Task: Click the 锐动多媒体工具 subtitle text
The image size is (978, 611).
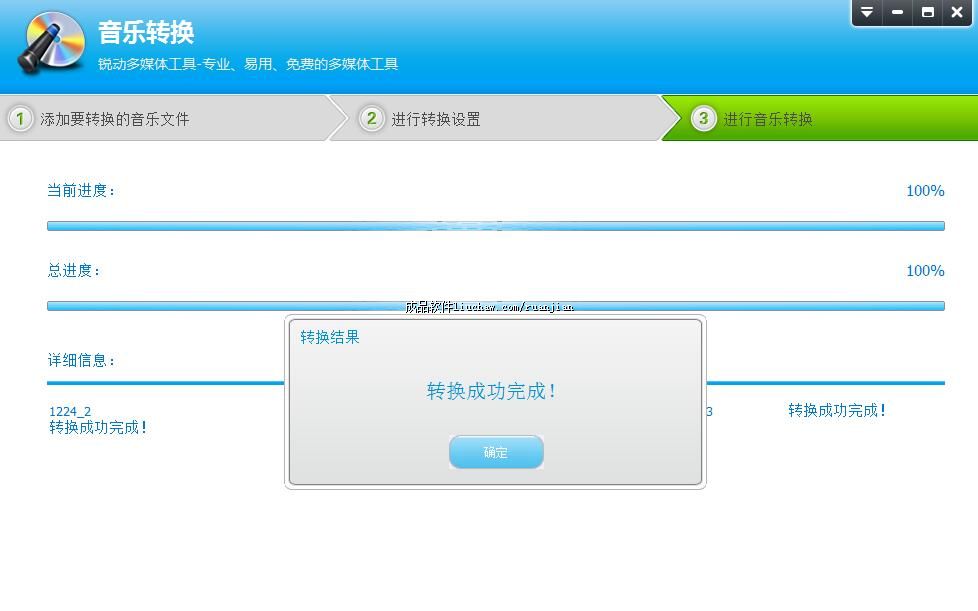Action: (248, 64)
